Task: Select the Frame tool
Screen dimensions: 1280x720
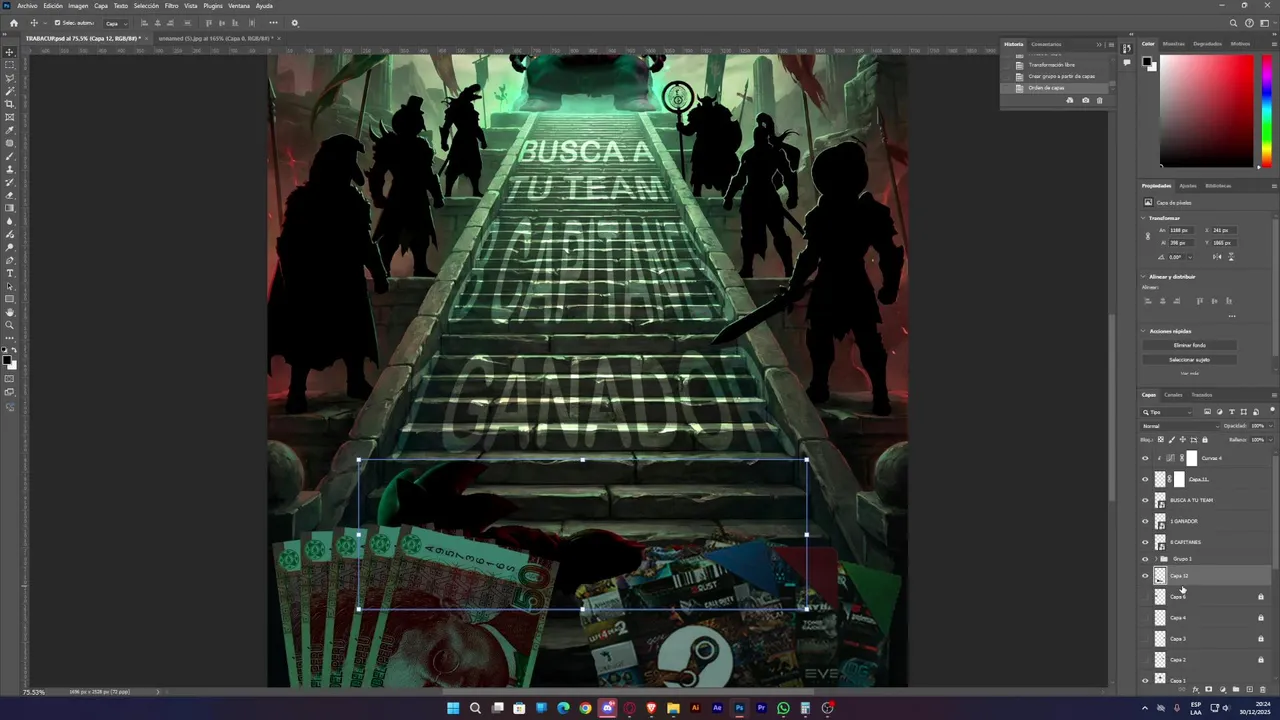Action: click(x=10, y=117)
